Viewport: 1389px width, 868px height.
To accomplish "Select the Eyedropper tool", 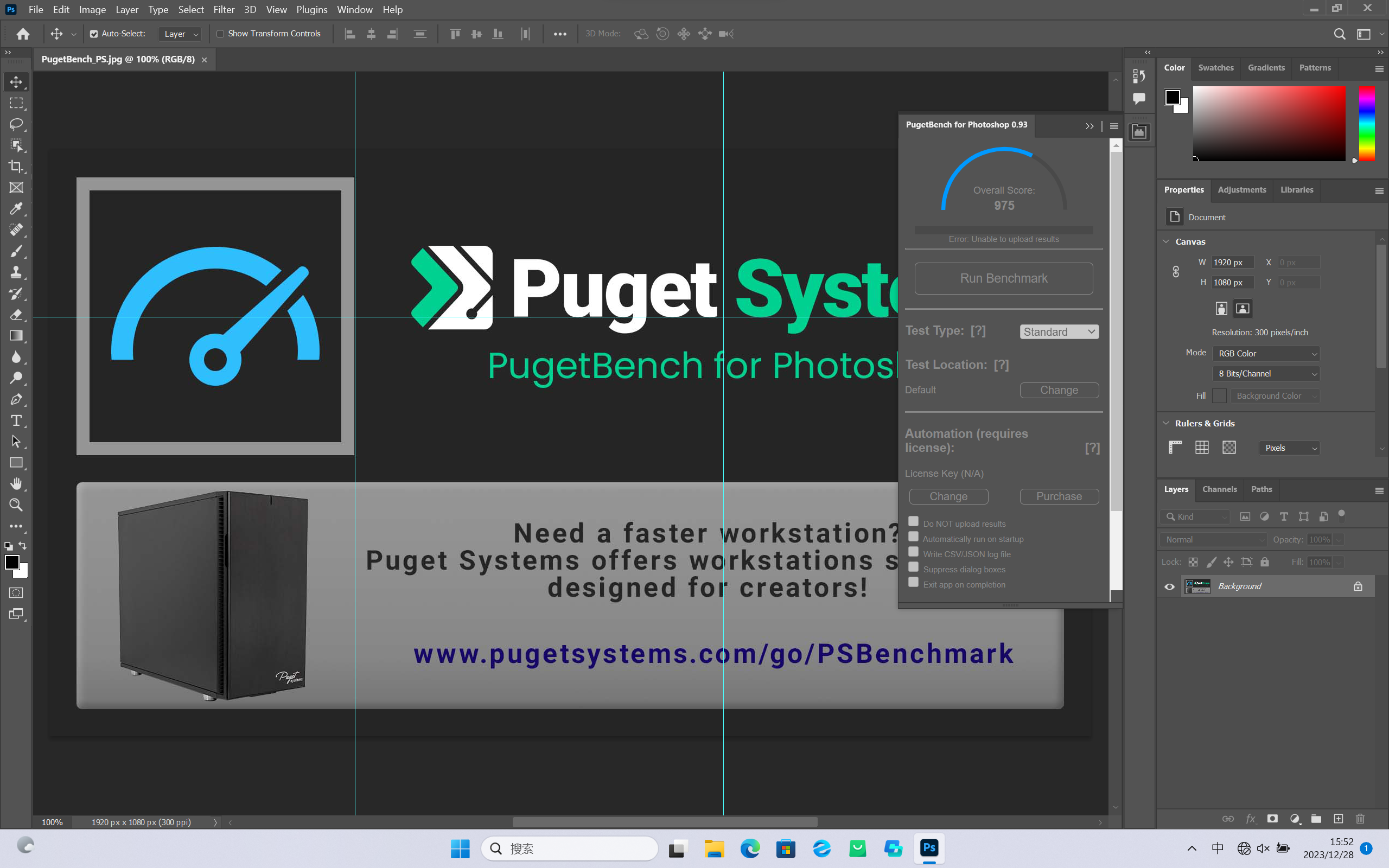I will tap(16, 209).
